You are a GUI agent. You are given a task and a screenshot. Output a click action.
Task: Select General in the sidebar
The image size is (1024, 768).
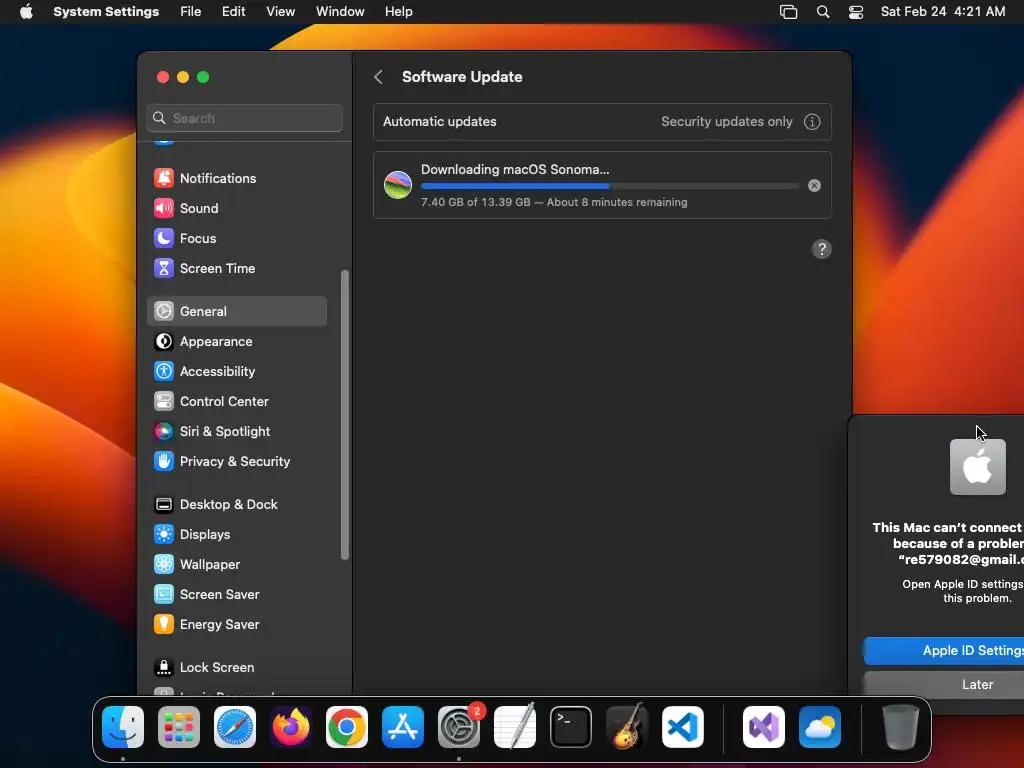237,312
